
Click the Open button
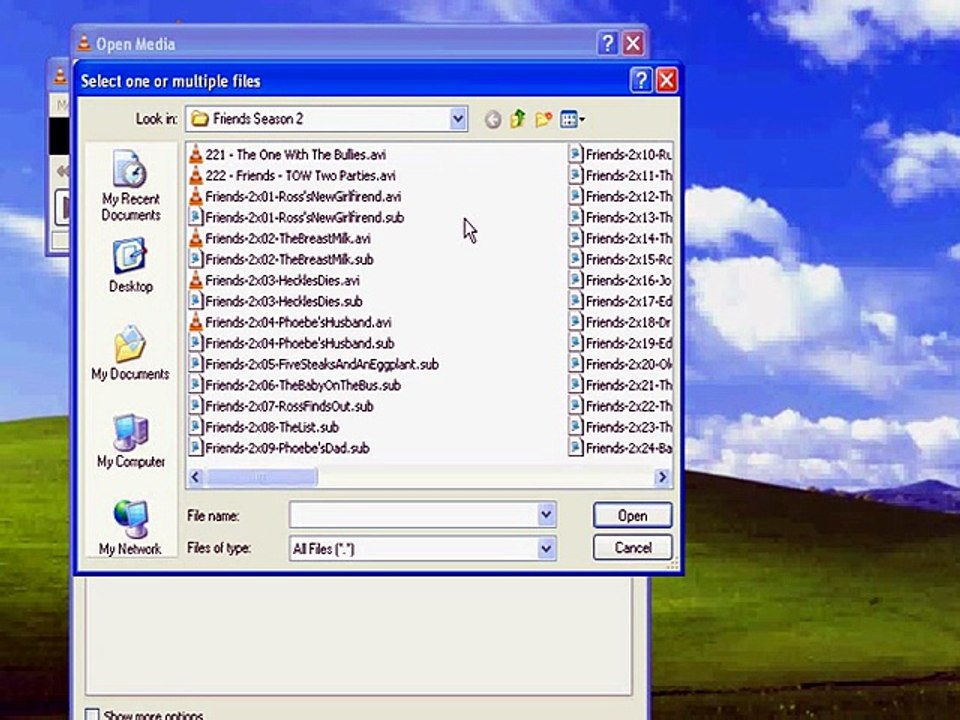click(x=632, y=516)
